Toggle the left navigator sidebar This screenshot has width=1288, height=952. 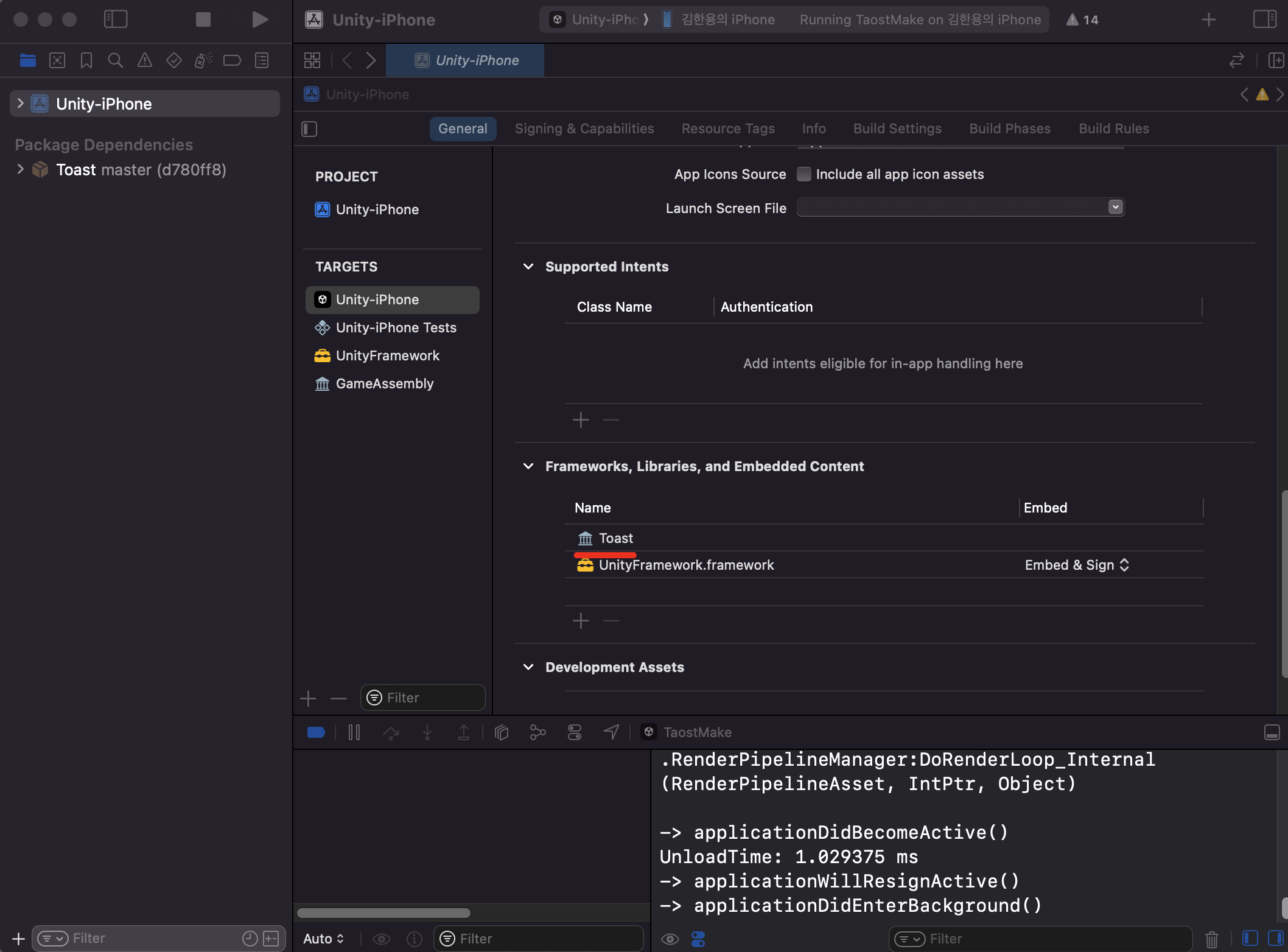coord(116,19)
